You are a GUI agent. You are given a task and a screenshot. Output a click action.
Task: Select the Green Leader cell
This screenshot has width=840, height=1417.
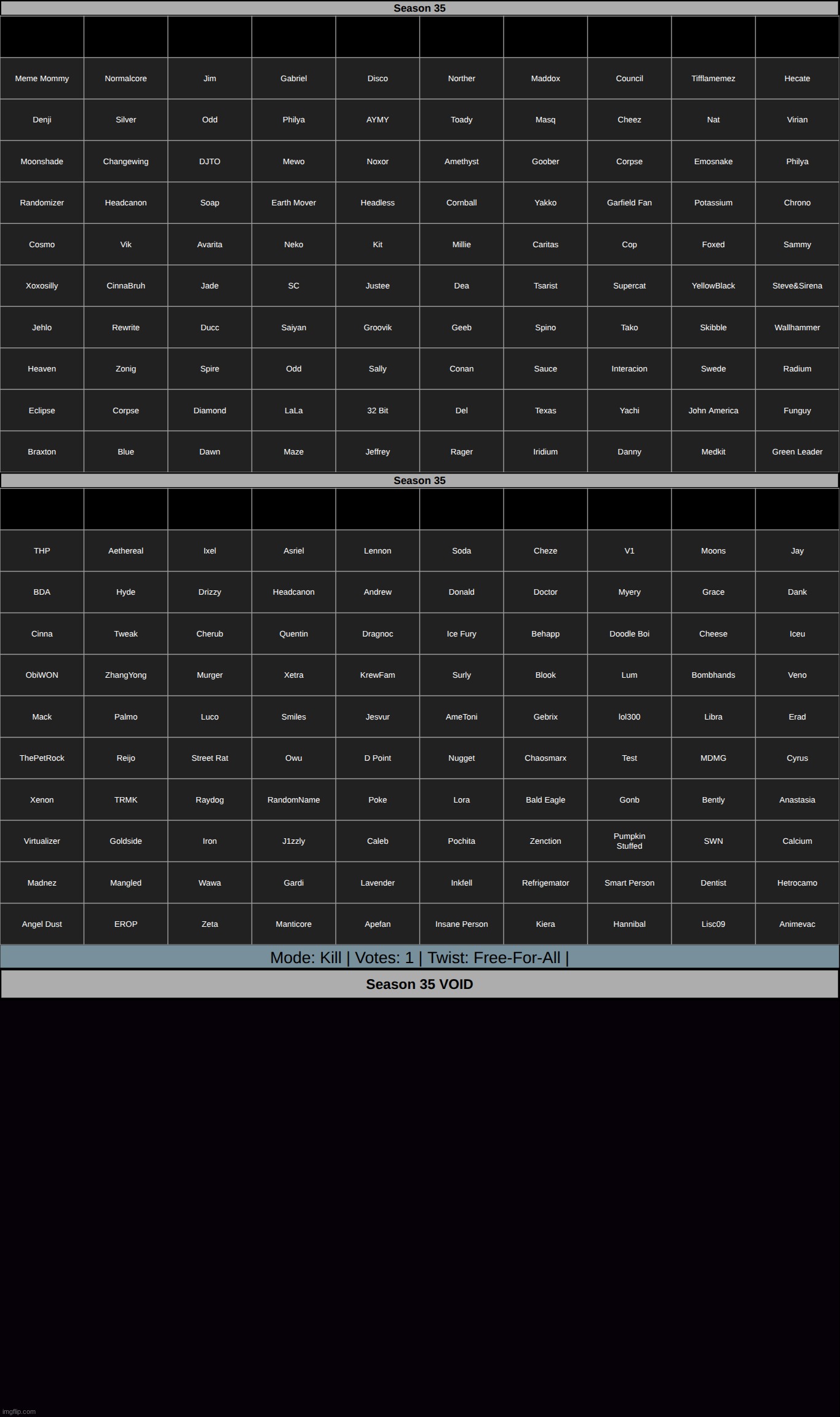click(x=797, y=452)
